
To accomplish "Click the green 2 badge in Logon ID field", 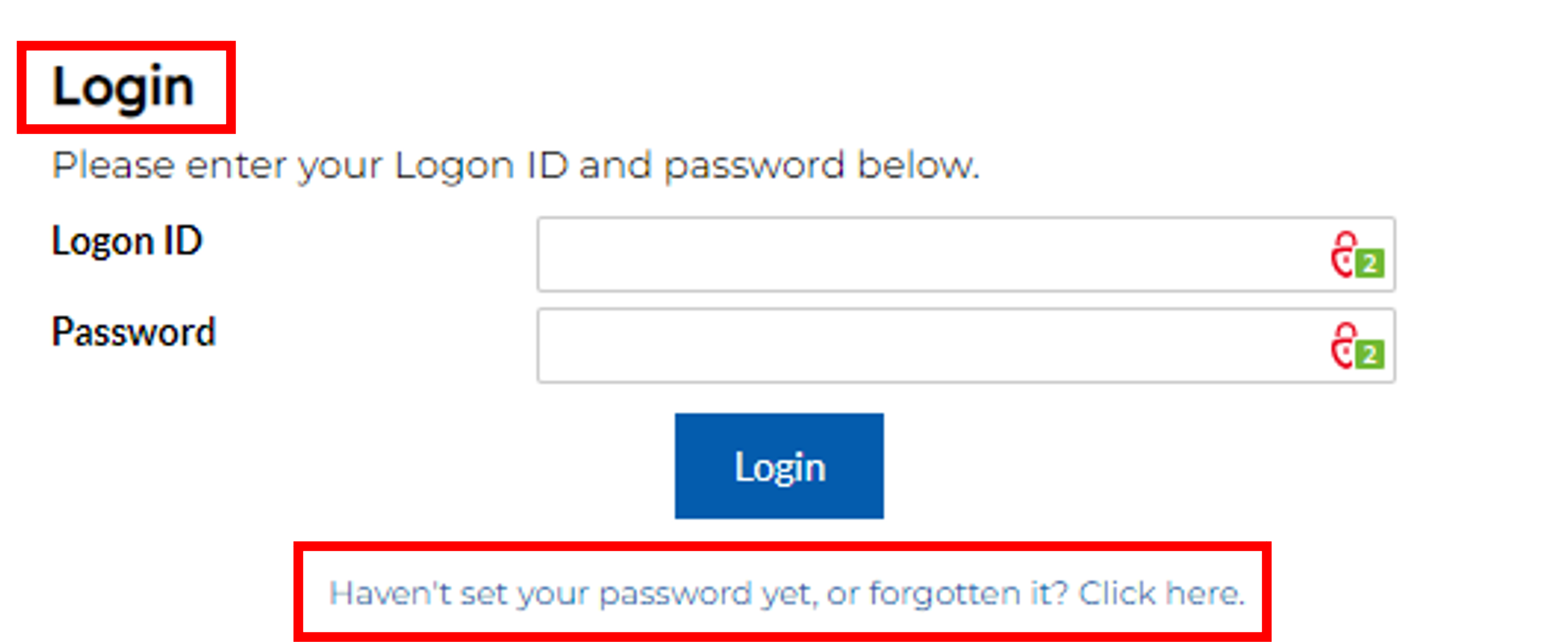I will 1370,264.
